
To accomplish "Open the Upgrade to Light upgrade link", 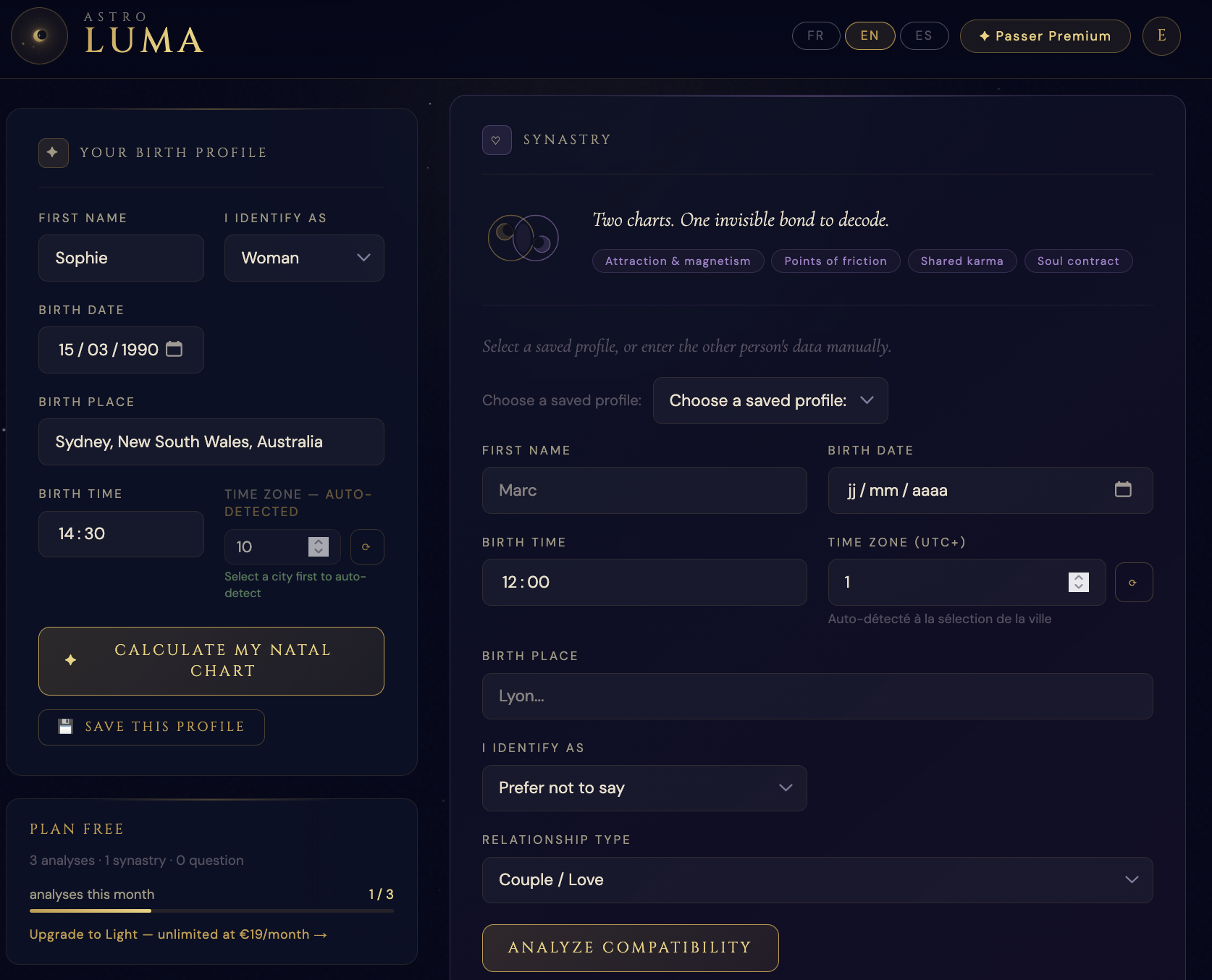I will 177,934.
